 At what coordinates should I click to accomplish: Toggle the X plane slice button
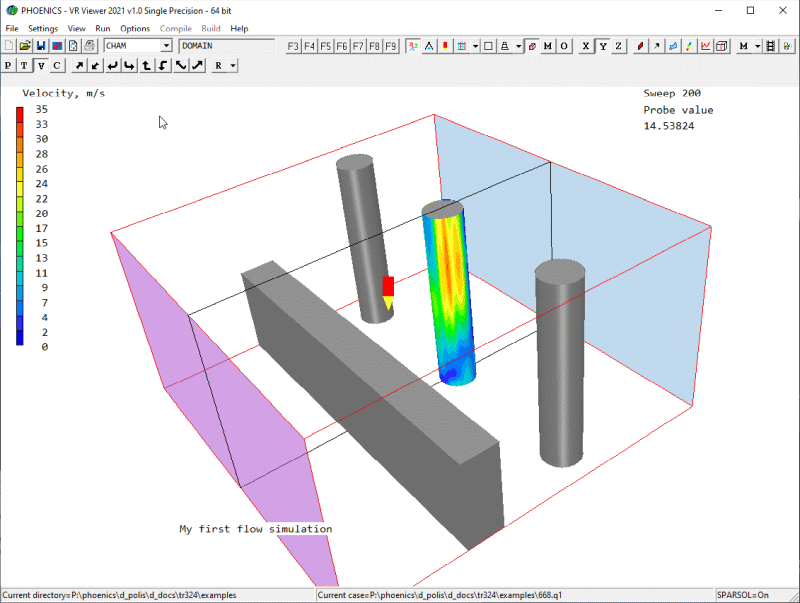(x=586, y=46)
